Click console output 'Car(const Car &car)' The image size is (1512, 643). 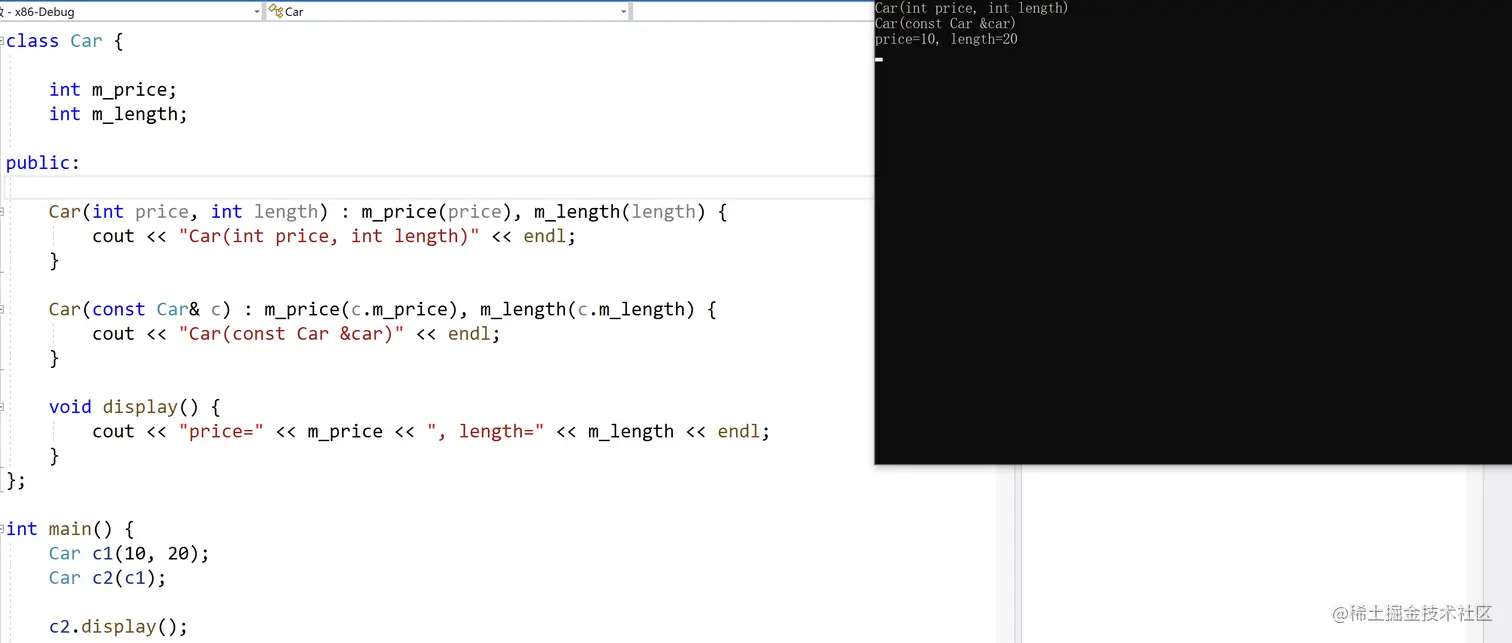point(945,23)
